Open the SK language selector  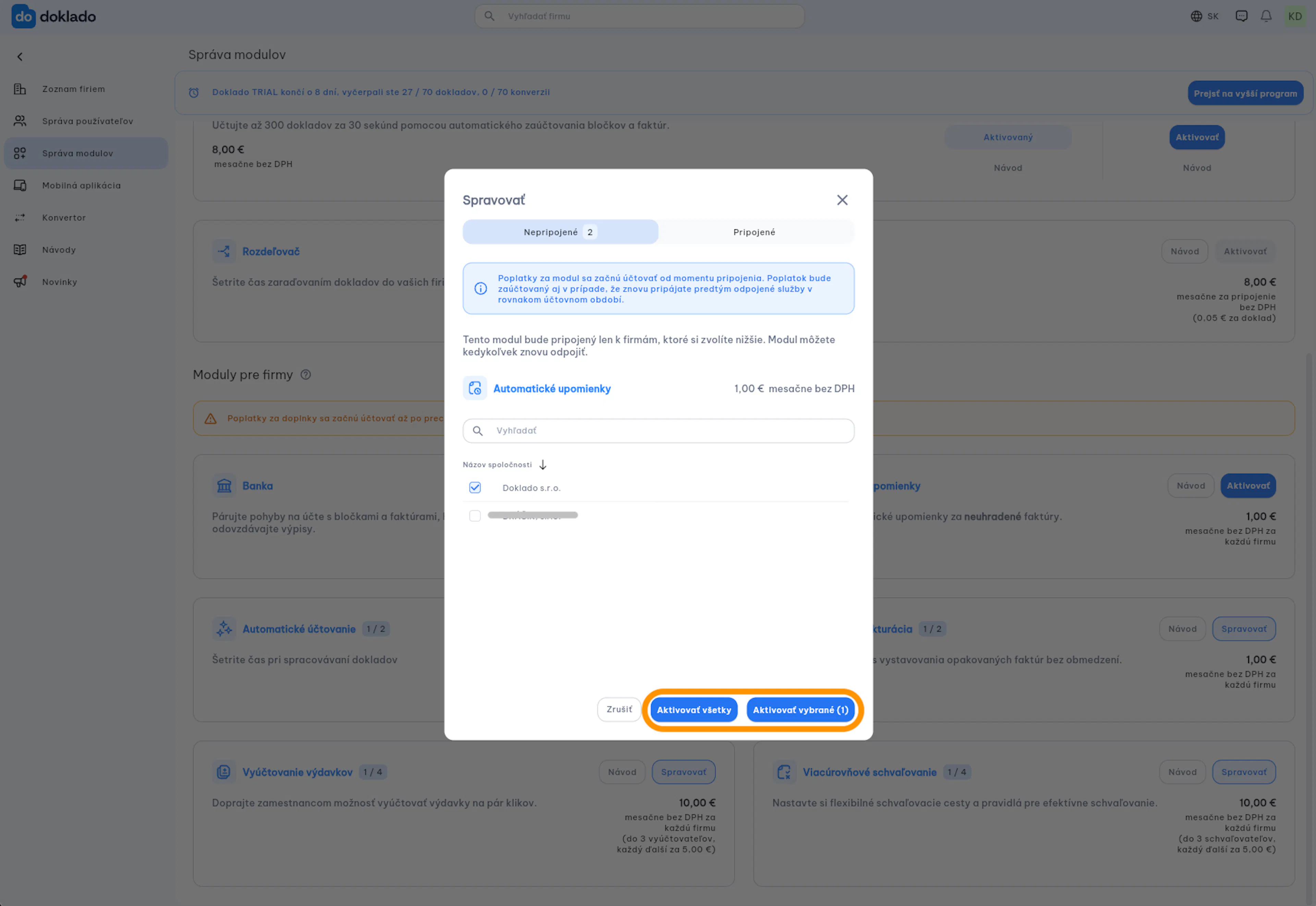[1204, 16]
